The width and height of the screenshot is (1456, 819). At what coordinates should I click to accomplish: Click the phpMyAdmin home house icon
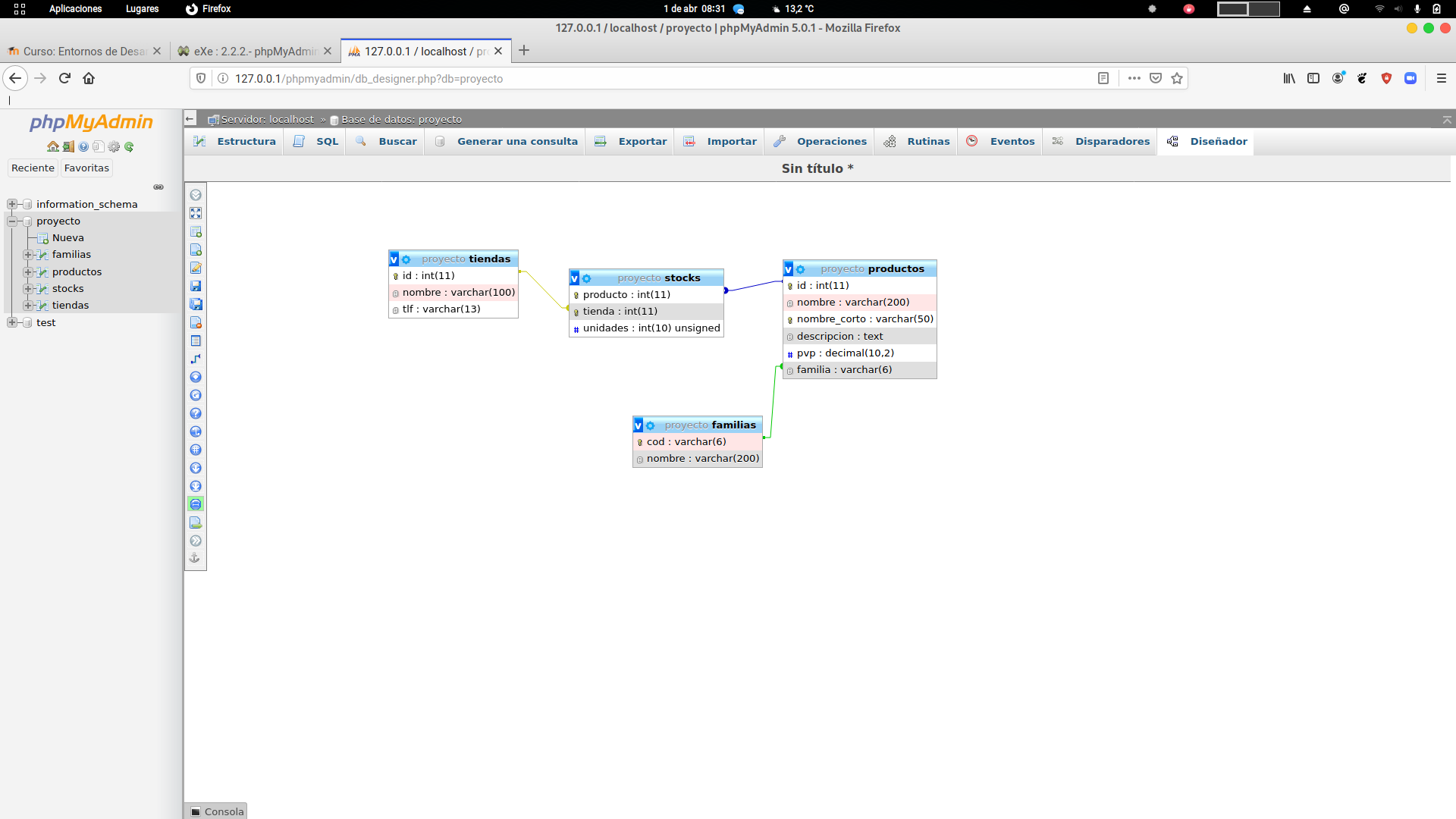(52, 146)
